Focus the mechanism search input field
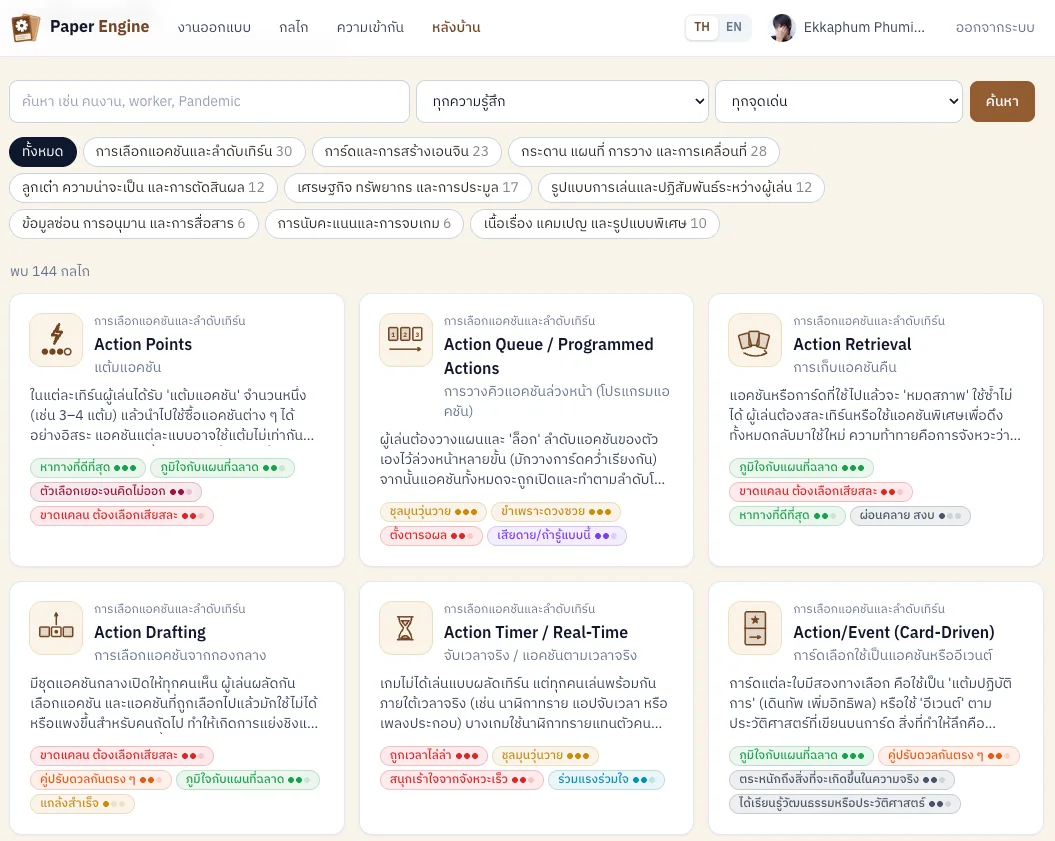The height and width of the screenshot is (841, 1055). [x=209, y=102]
